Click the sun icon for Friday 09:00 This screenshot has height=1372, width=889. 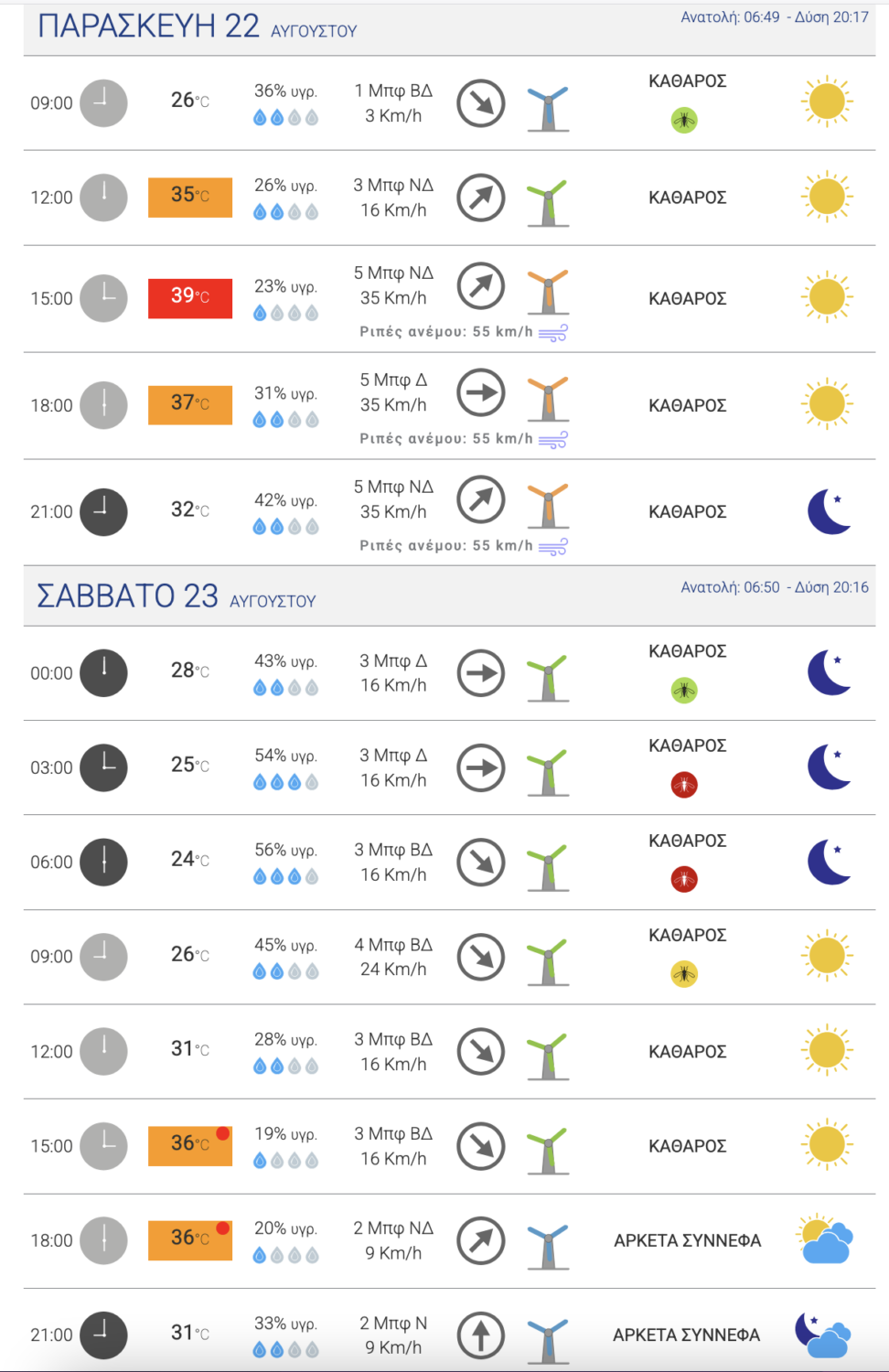pyautogui.click(x=827, y=102)
